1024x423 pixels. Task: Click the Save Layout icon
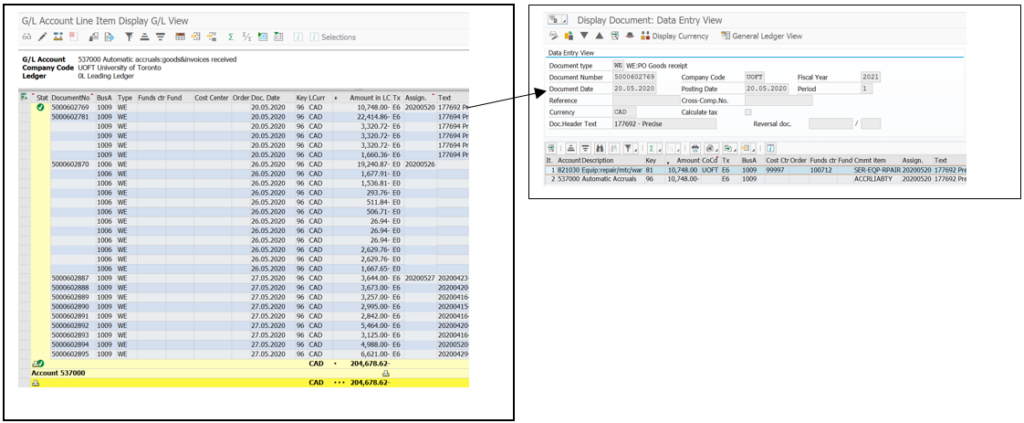point(211,37)
